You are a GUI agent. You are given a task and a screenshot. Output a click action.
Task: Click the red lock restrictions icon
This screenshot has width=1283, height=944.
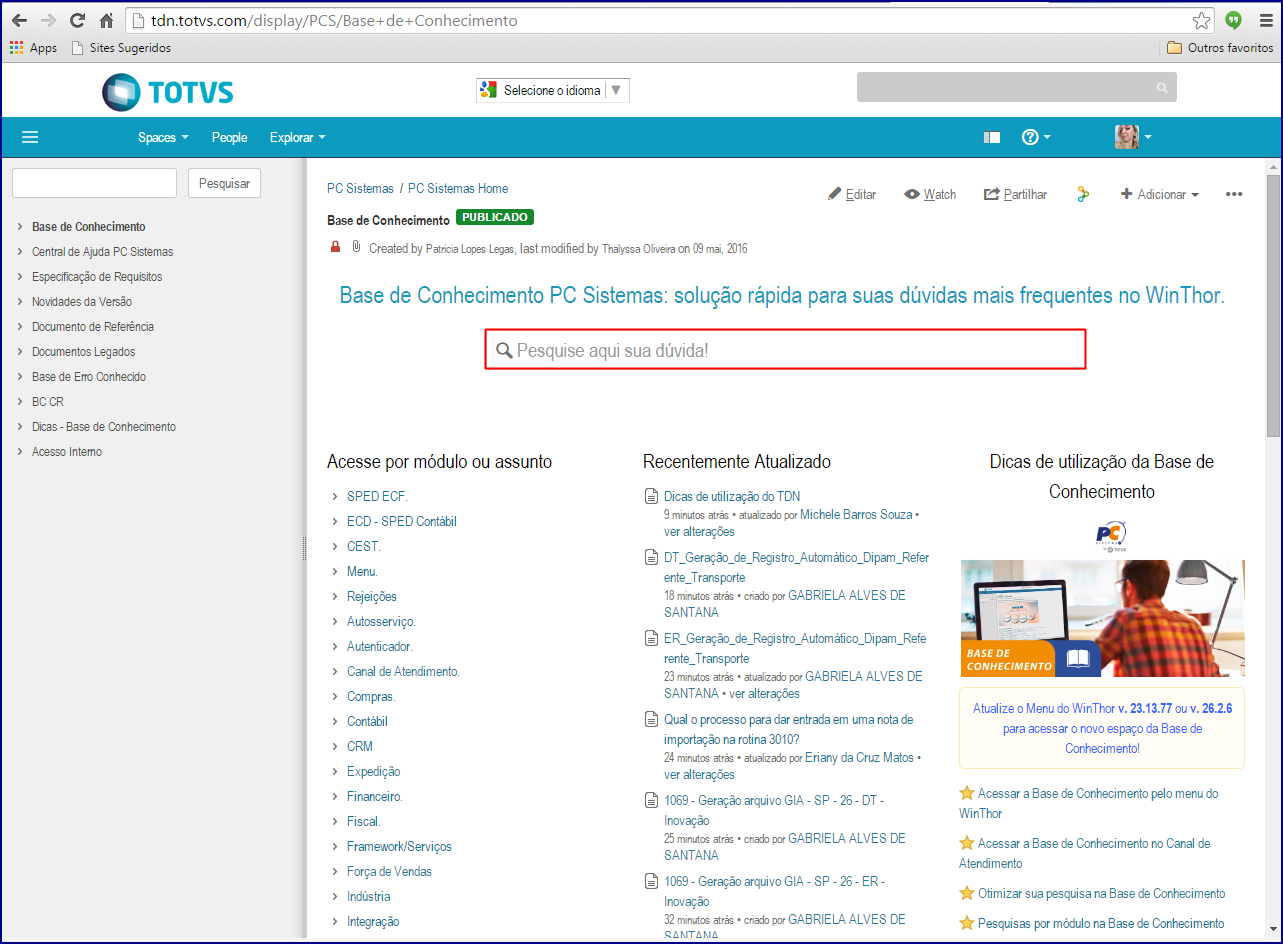(x=336, y=247)
